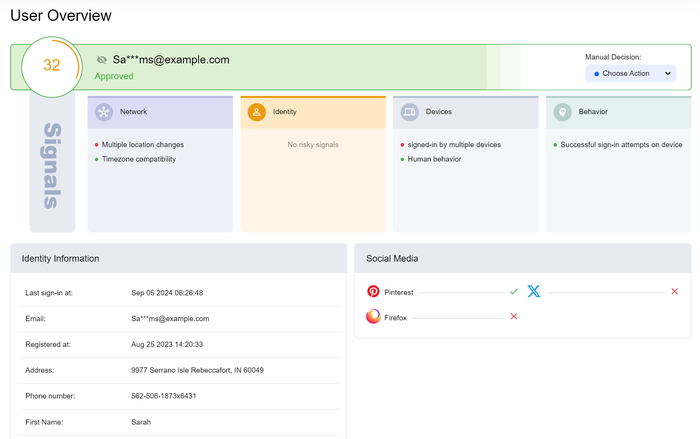Viewport: 700px width, 439px height.
Task: Open the Choose Action dropdown
Action: 630,74
